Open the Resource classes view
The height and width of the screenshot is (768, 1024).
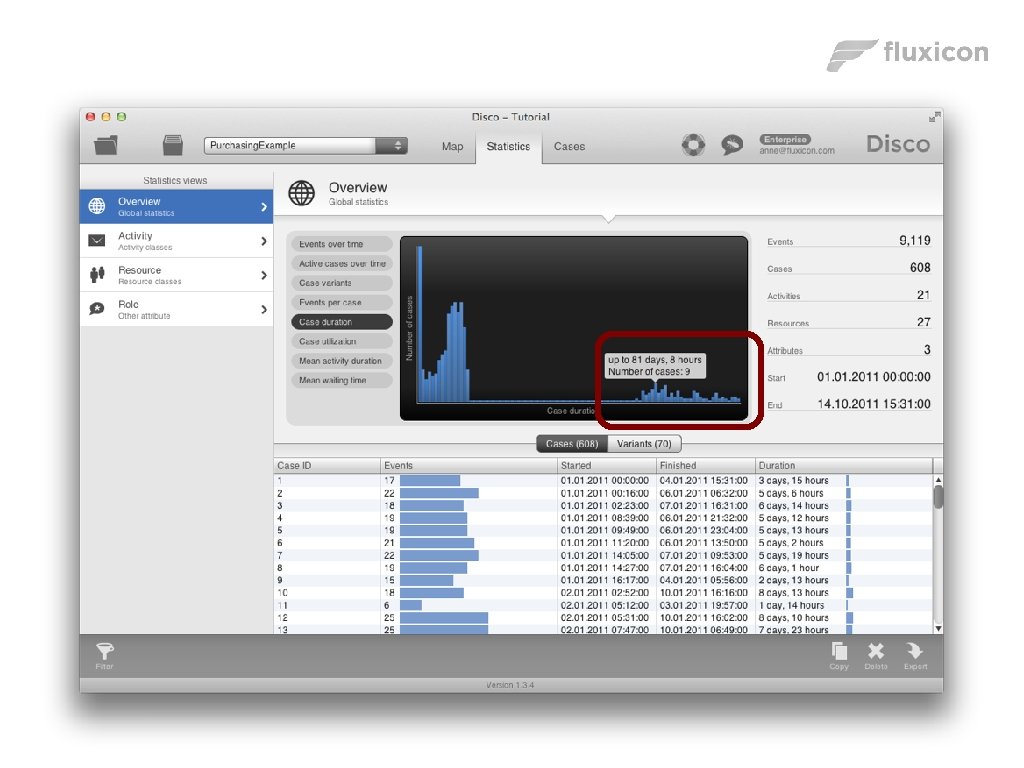click(x=176, y=275)
